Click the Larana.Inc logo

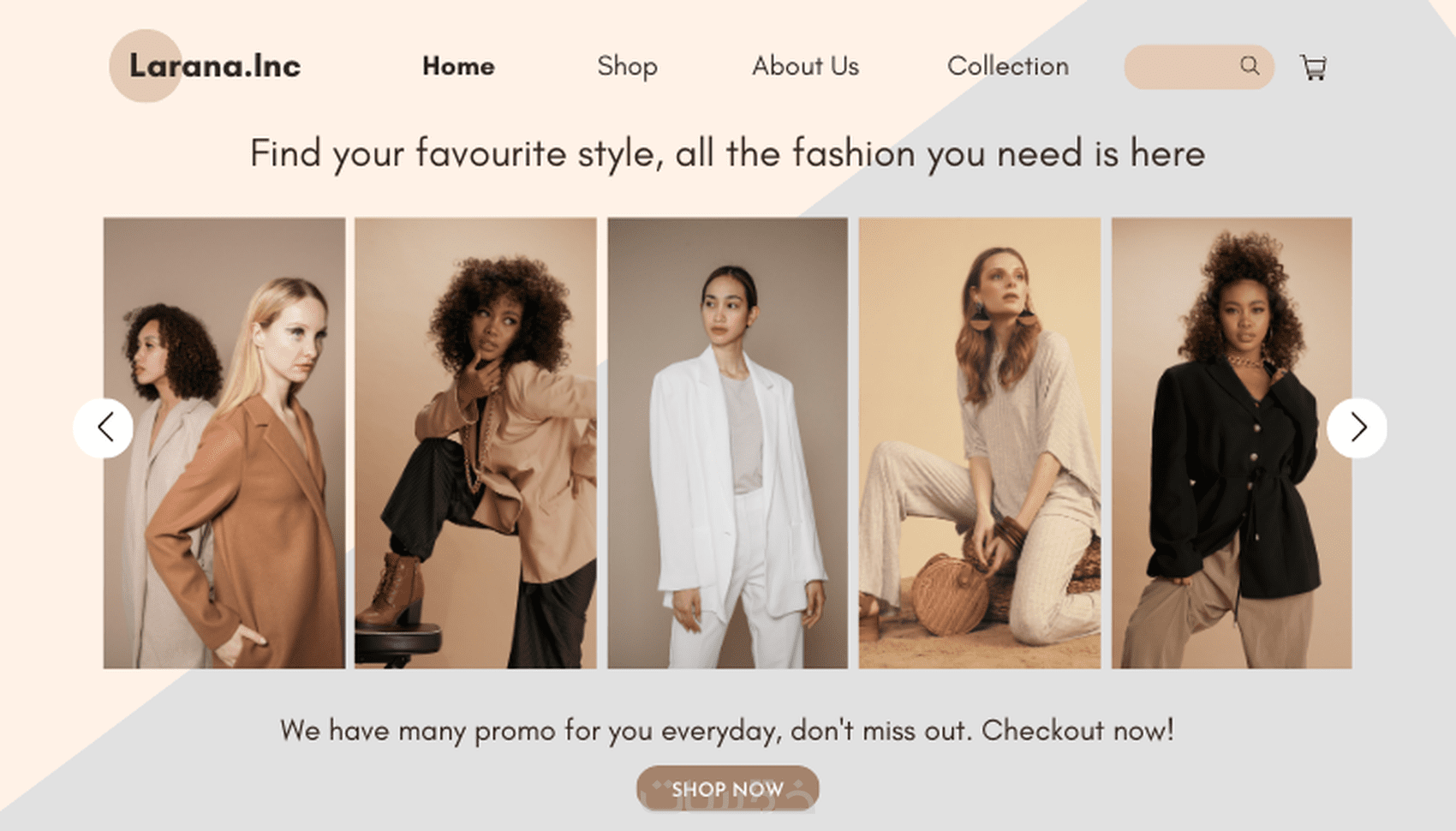click(215, 66)
